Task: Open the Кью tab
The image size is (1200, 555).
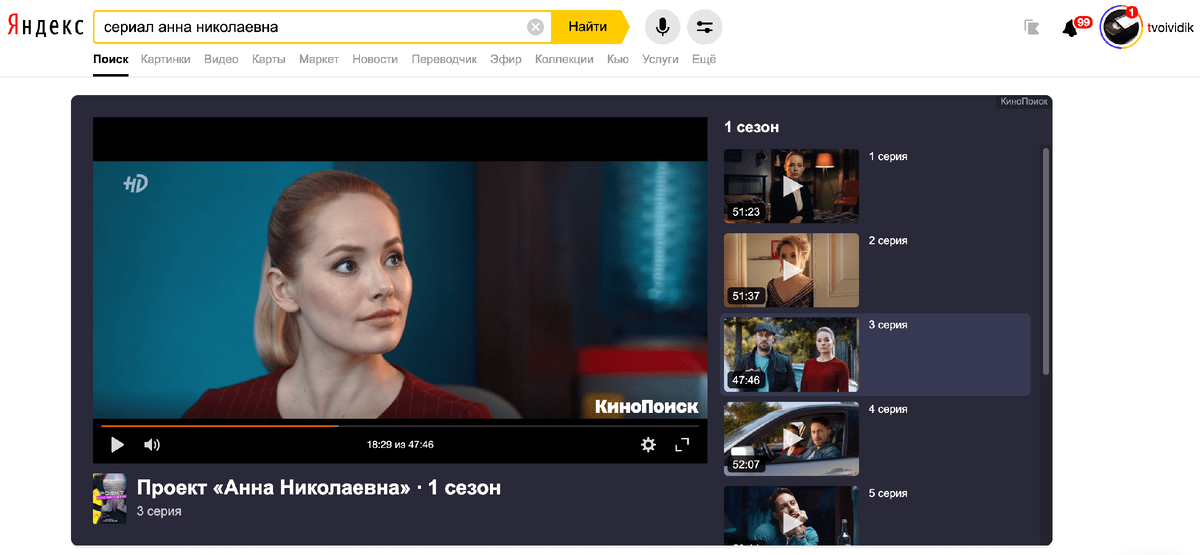Action: (618, 59)
